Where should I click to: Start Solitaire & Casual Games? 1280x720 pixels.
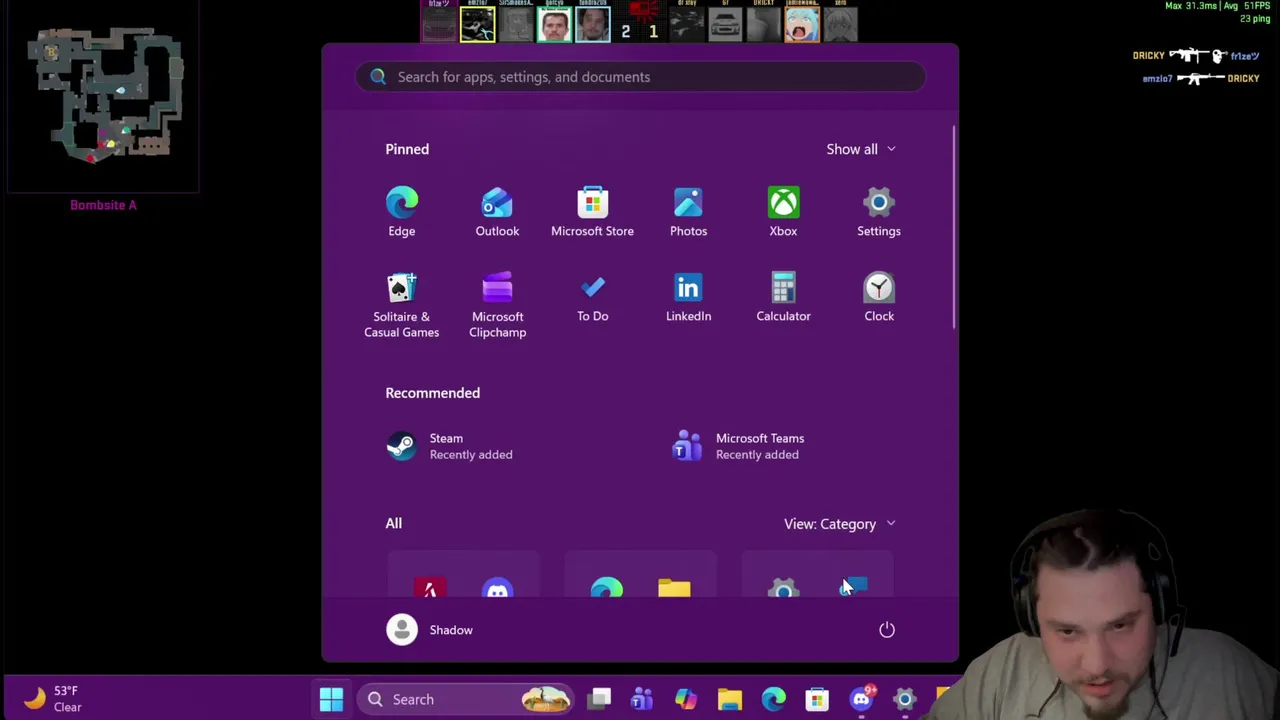(x=401, y=306)
